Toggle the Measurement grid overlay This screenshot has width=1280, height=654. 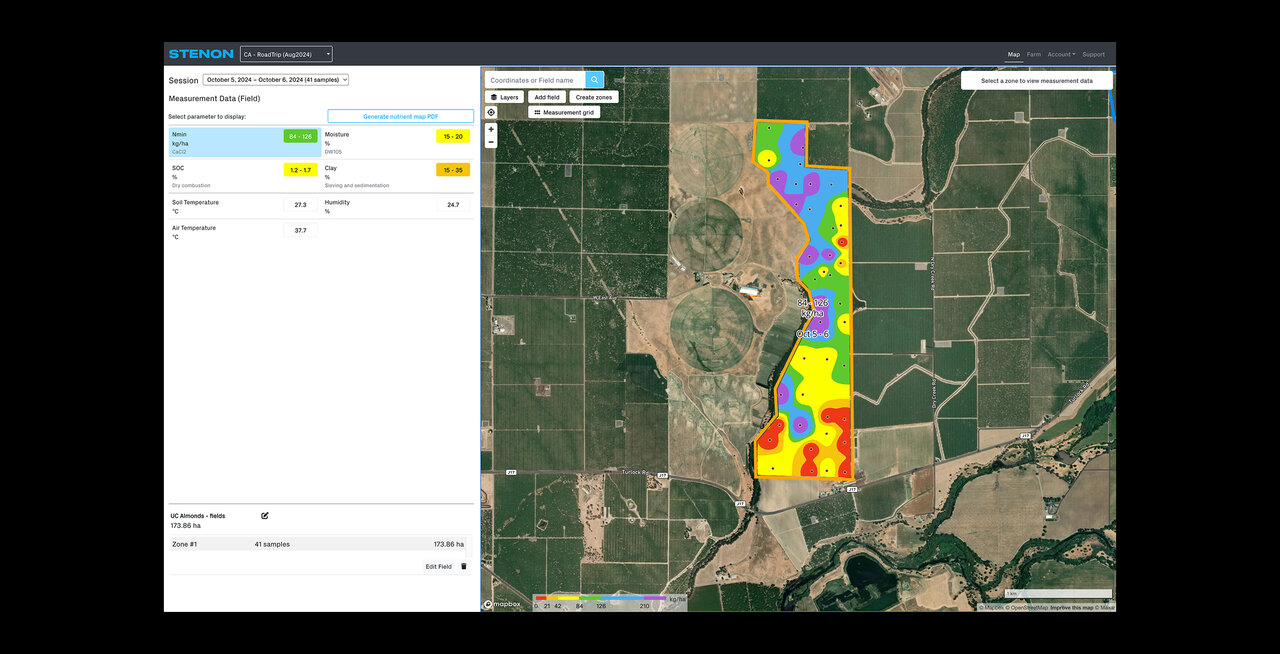pyautogui.click(x=564, y=113)
